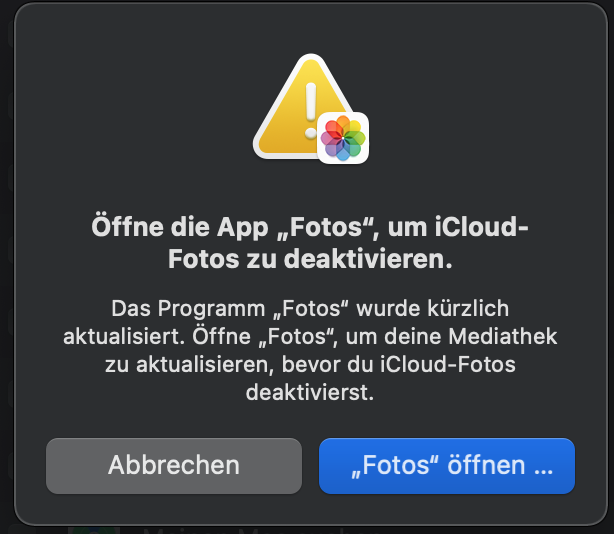
Task: Click the bold heading about iCloud-Fotos
Action: tap(308, 245)
